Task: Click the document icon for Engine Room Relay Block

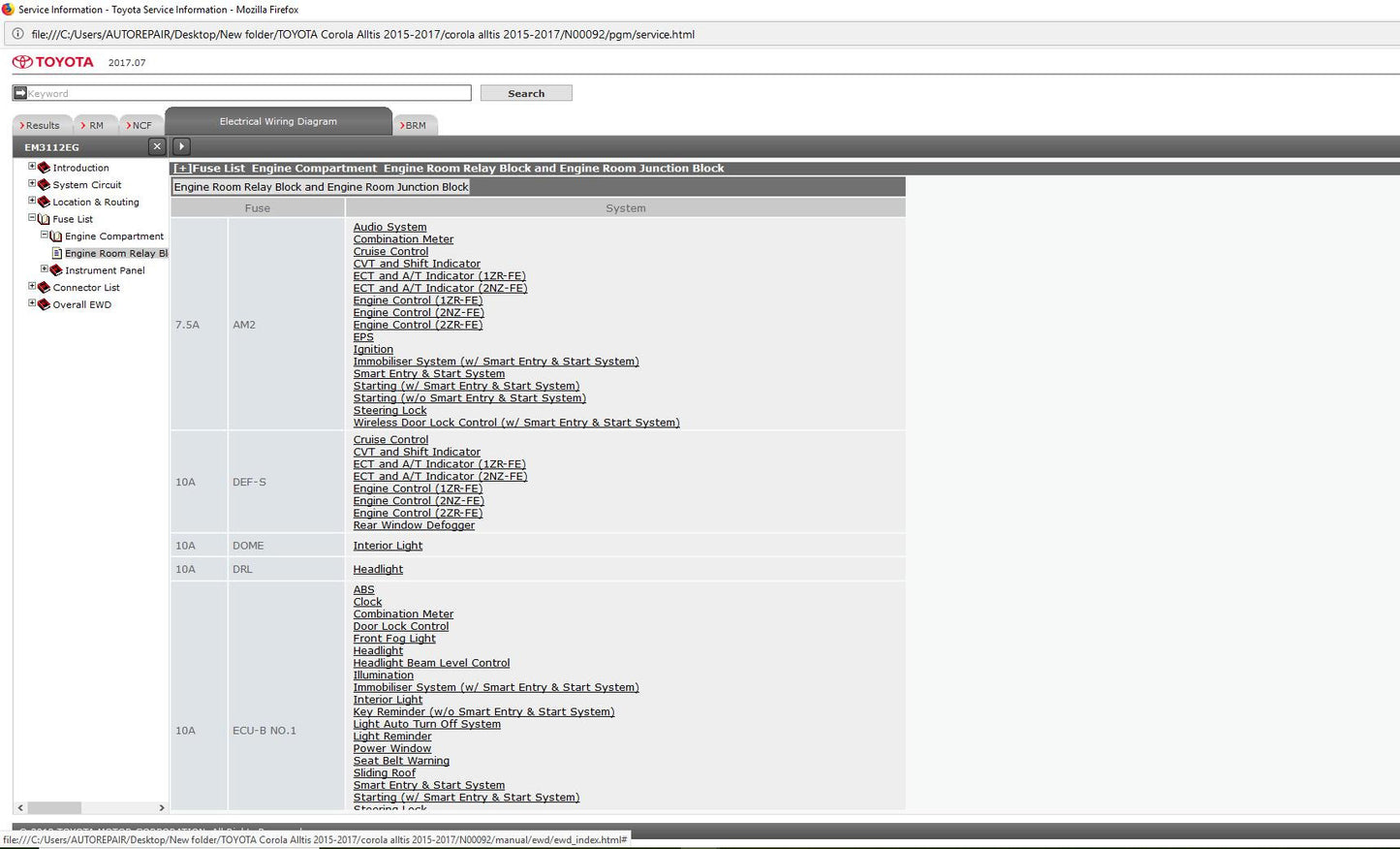Action: [x=56, y=254]
